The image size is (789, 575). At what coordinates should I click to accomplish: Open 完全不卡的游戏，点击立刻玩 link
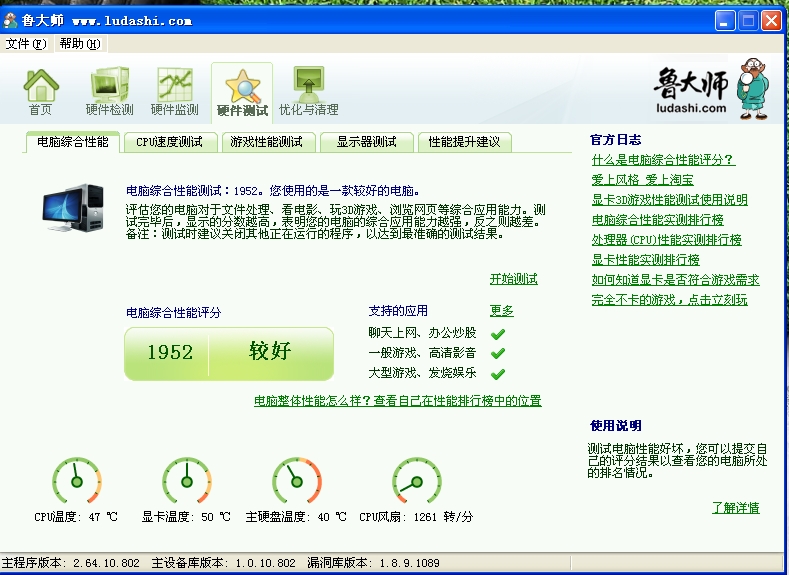pos(670,300)
